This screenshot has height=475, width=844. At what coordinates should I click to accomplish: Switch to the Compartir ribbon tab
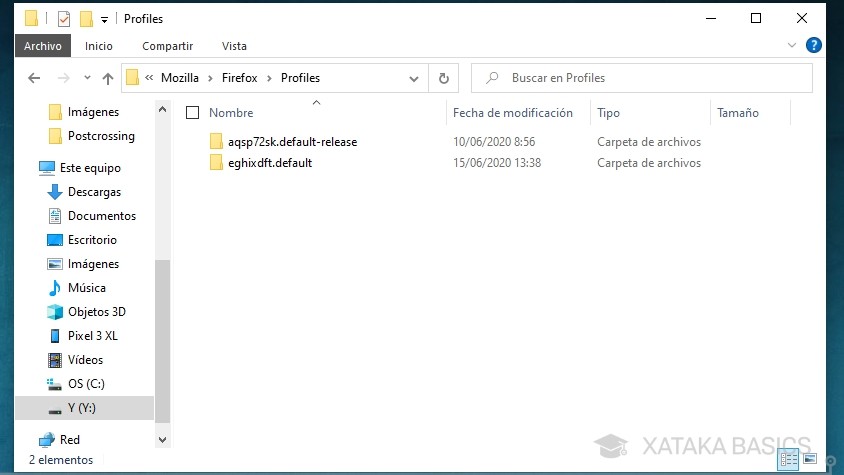pos(167,46)
